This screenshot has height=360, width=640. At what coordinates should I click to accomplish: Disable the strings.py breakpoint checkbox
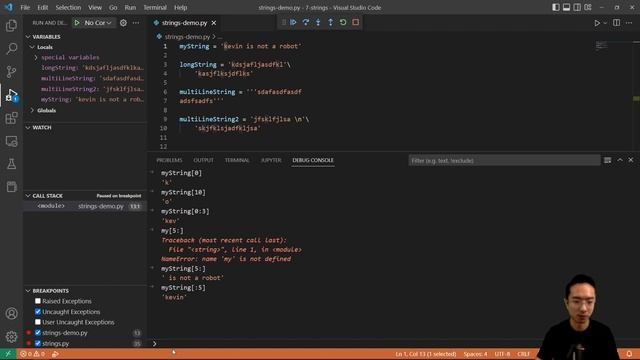(38, 343)
